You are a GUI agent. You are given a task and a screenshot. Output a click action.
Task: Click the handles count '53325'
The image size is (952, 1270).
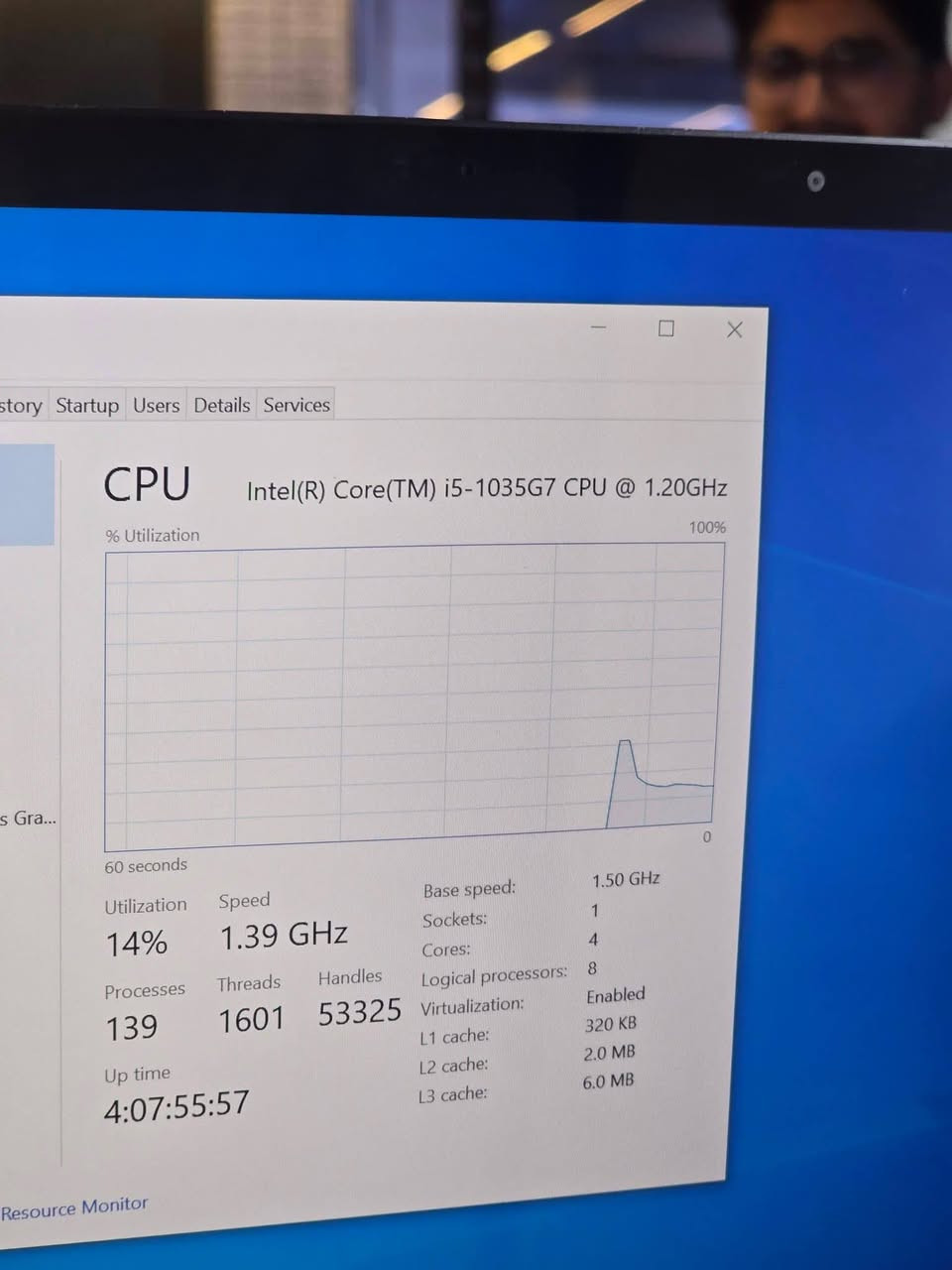tap(360, 1012)
